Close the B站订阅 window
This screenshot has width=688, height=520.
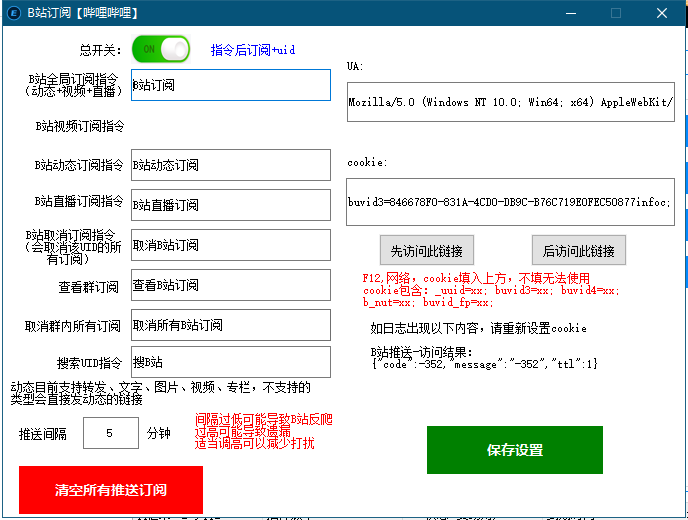point(662,13)
